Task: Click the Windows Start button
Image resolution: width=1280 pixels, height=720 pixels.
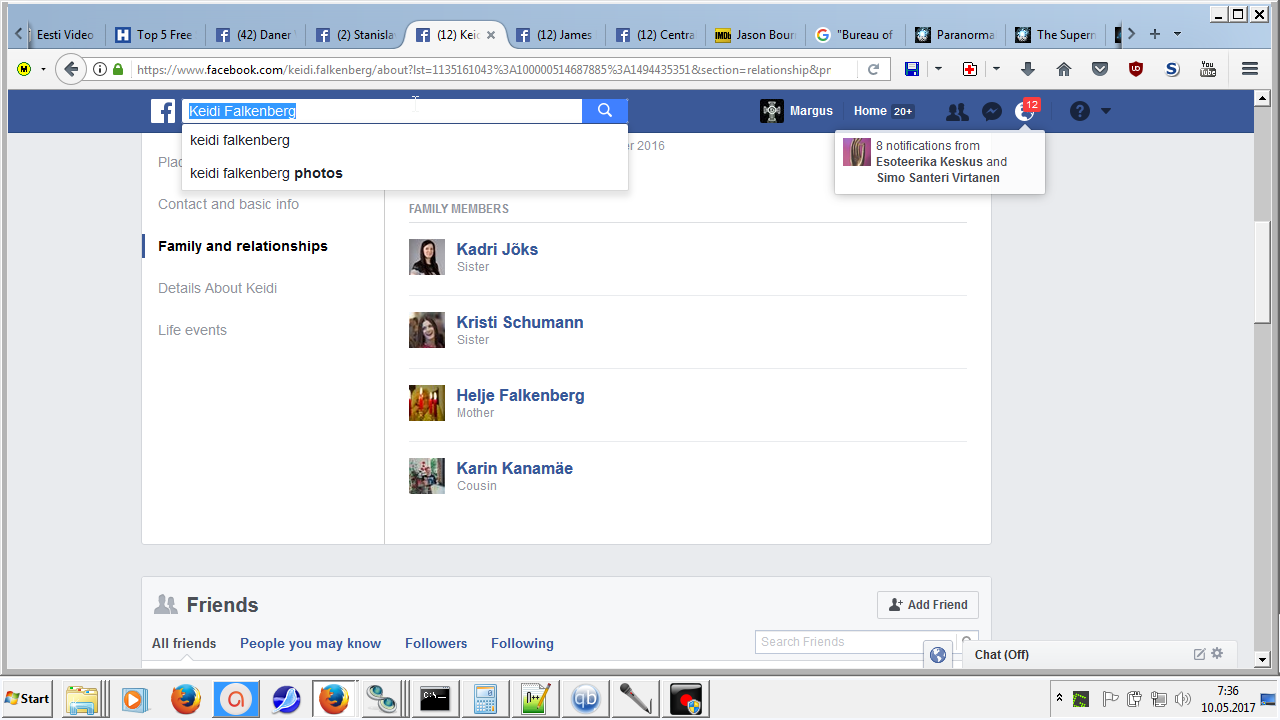Action: (28, 698)
